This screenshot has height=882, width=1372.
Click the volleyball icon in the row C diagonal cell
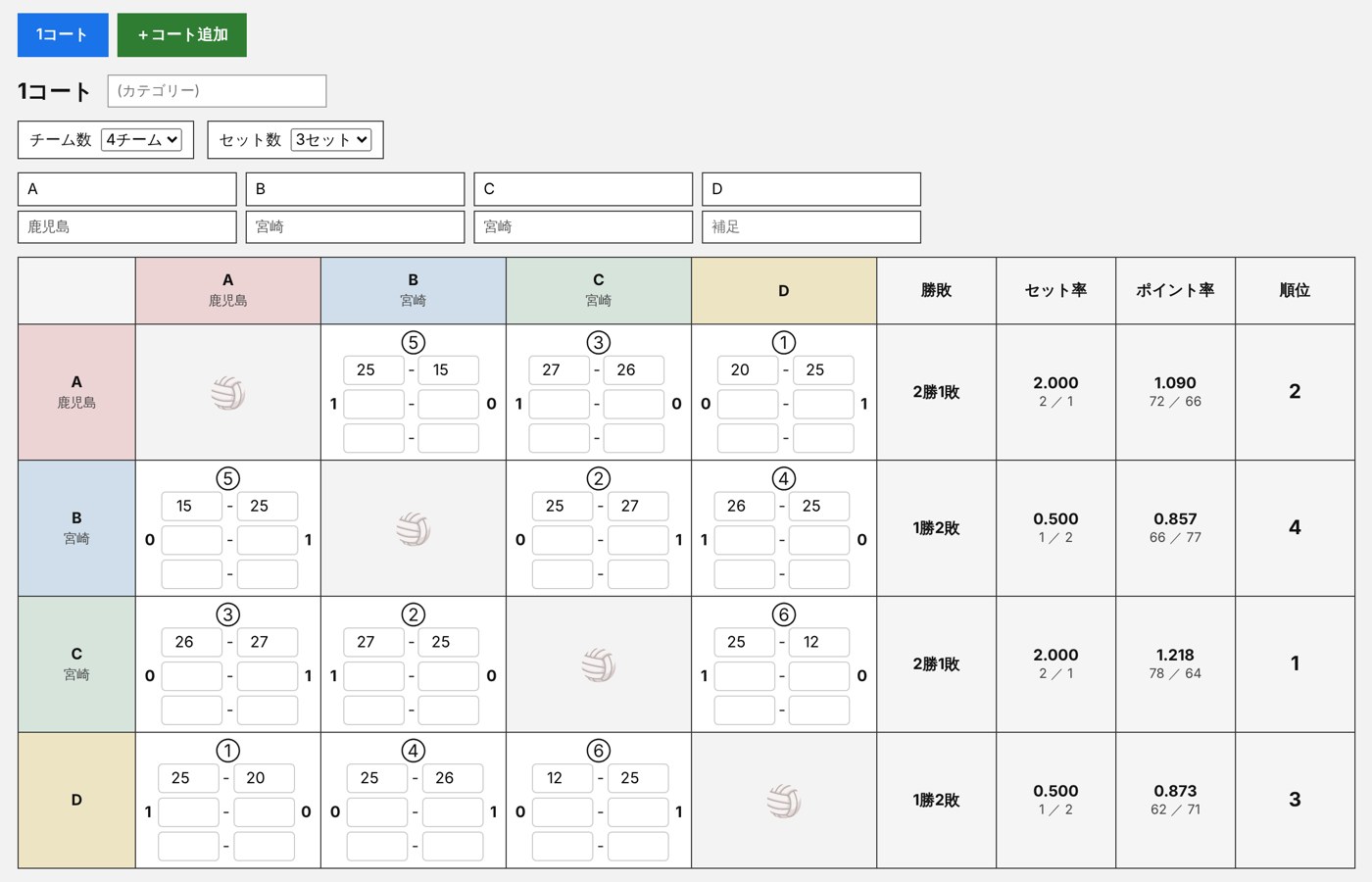(x=599, y=665)
